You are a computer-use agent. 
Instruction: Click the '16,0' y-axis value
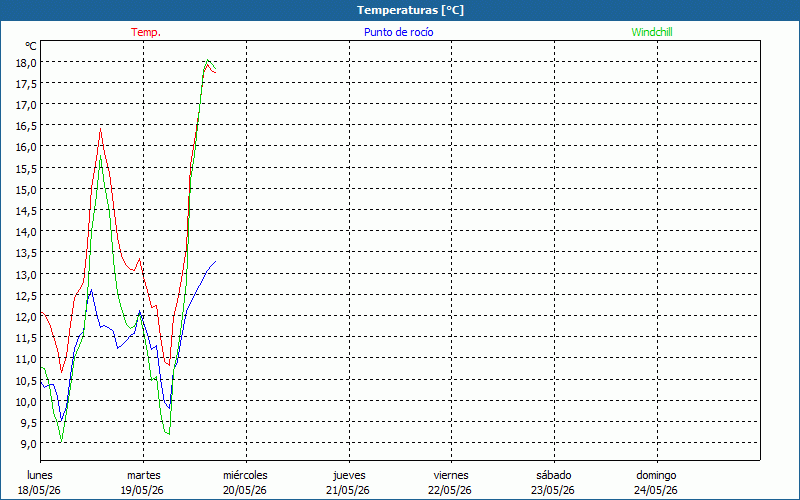26,147
